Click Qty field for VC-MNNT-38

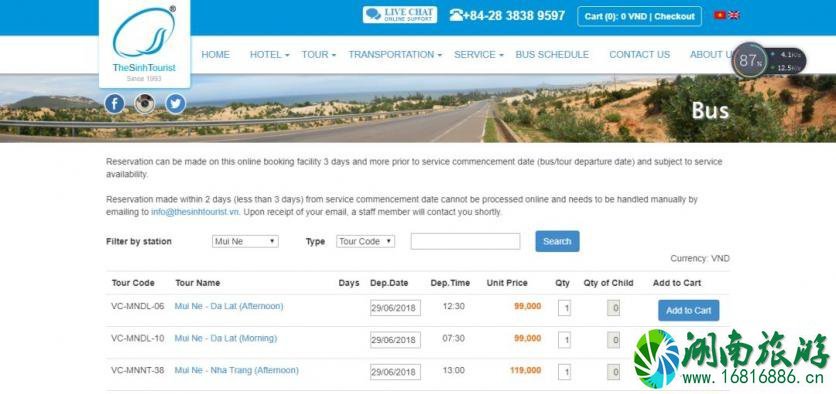(564, 372)
